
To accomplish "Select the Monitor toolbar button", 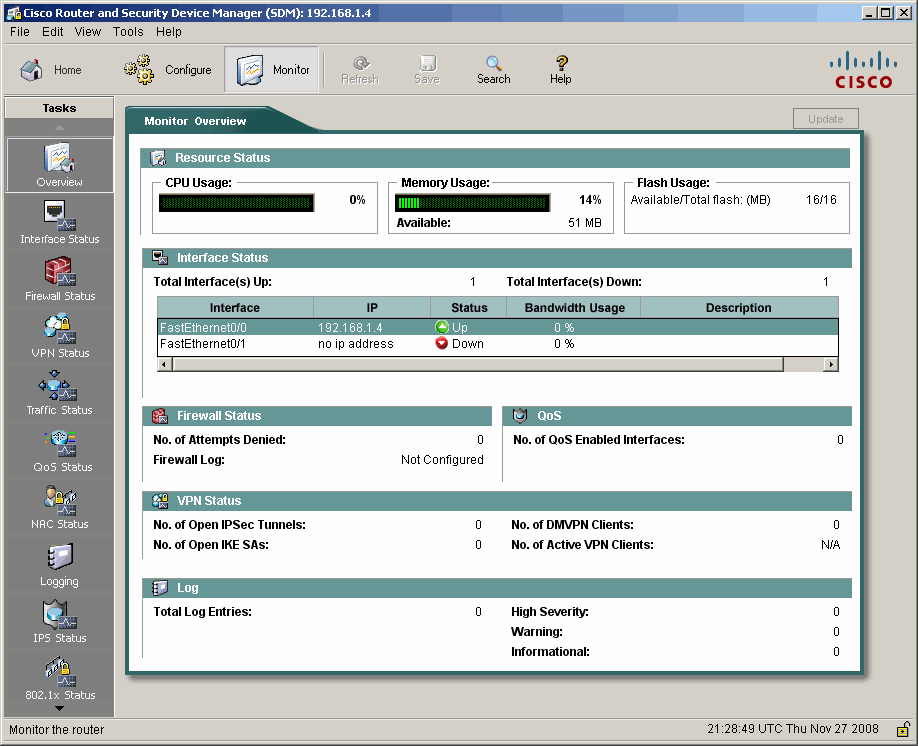I will [272, 70].
